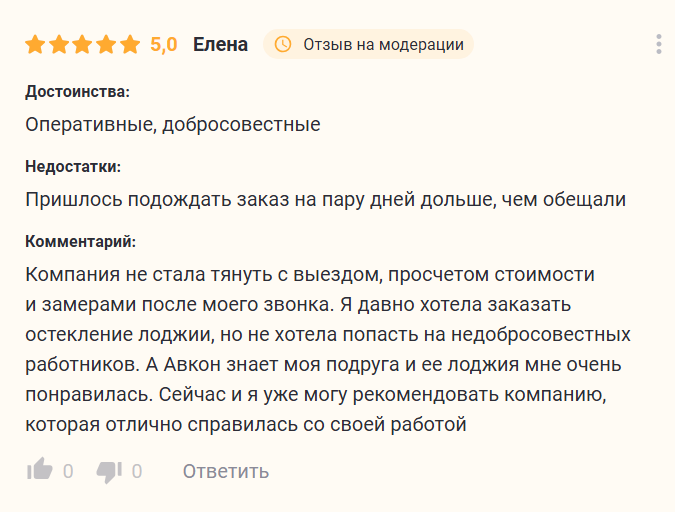Viewport: 675px width, 512px height.
Task: Click the Недостатки heading
Action: 73,167
